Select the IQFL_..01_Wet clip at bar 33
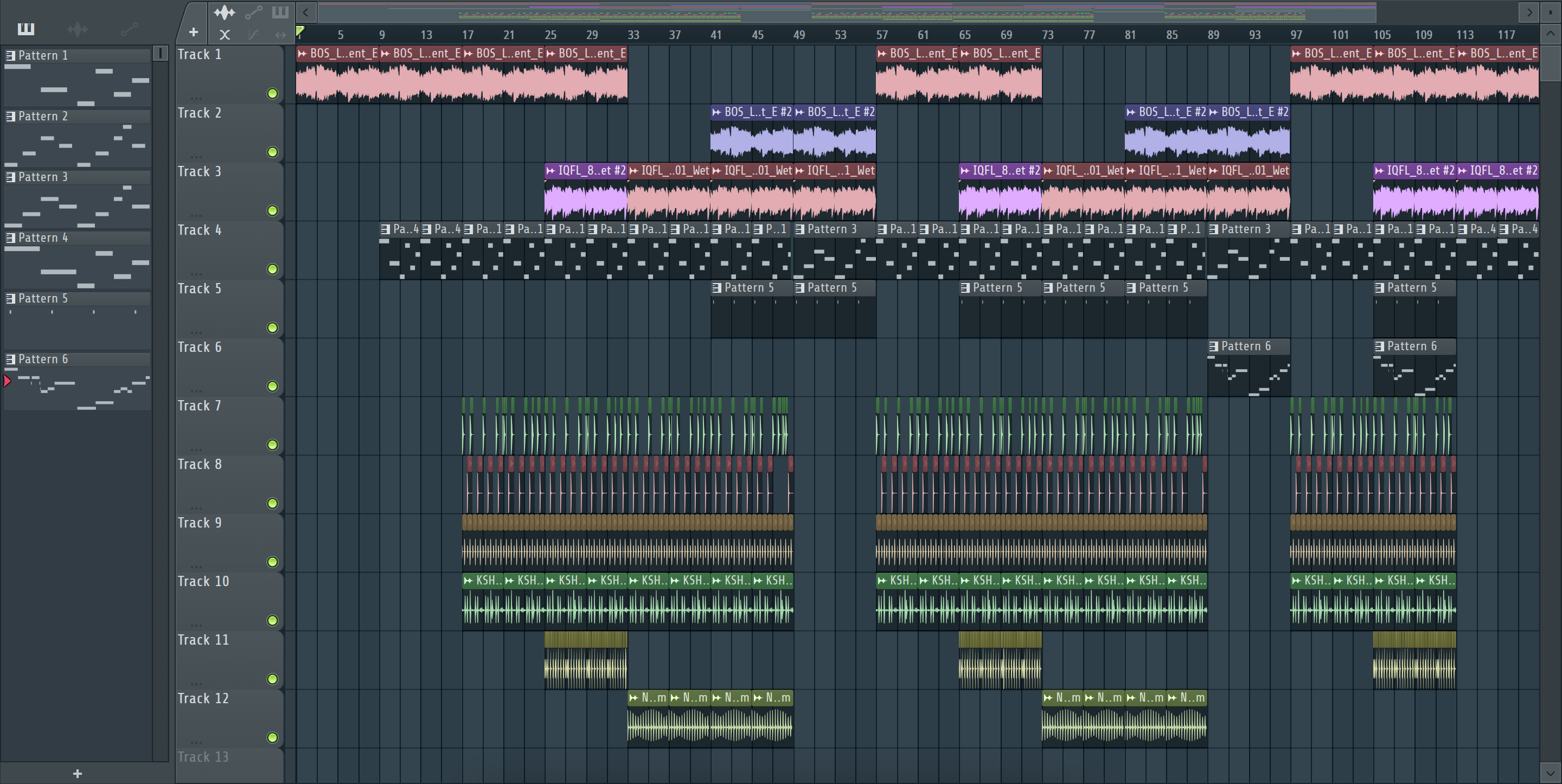The width and height of the screenshot is (1562, 784). 669,191
